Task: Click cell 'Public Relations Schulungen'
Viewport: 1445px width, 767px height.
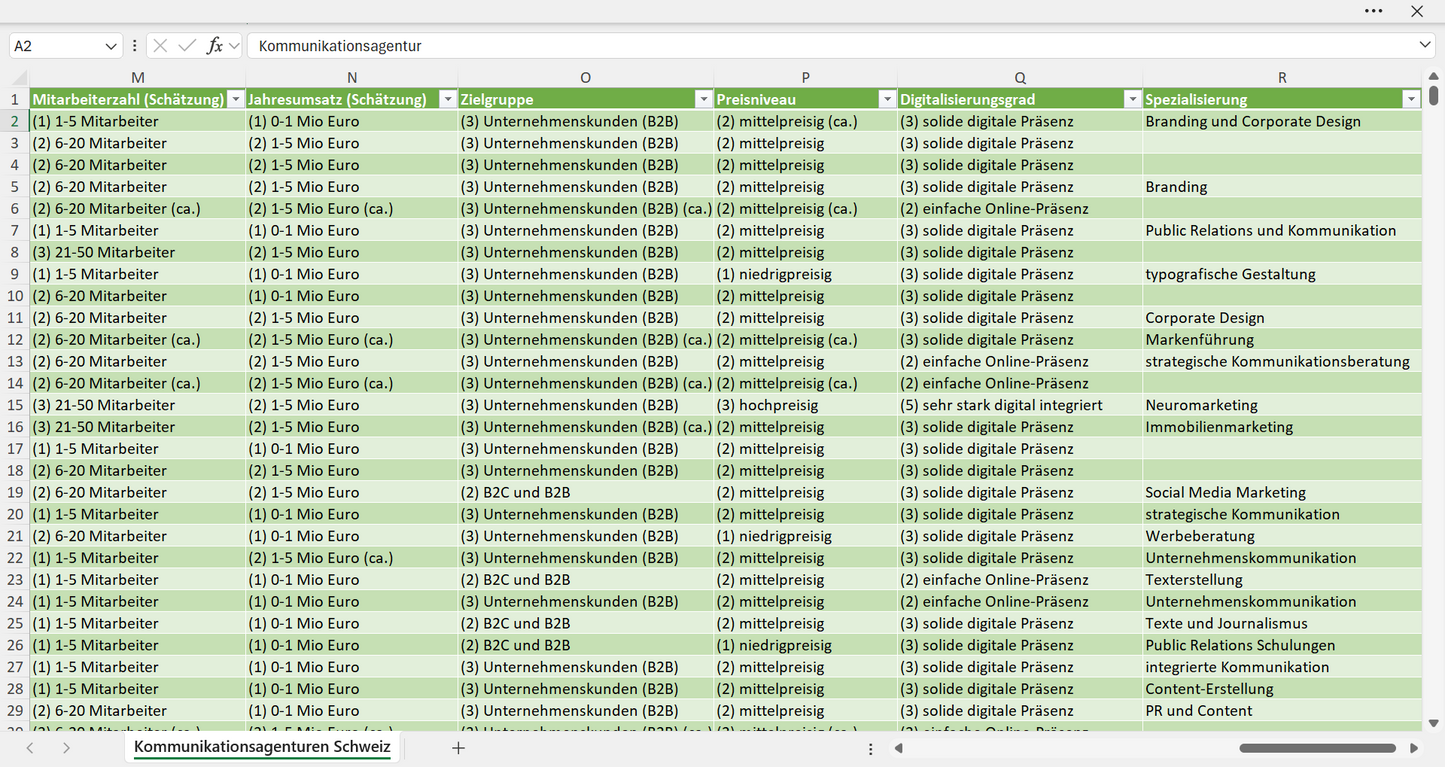Action: click(x=1282, y=645)
